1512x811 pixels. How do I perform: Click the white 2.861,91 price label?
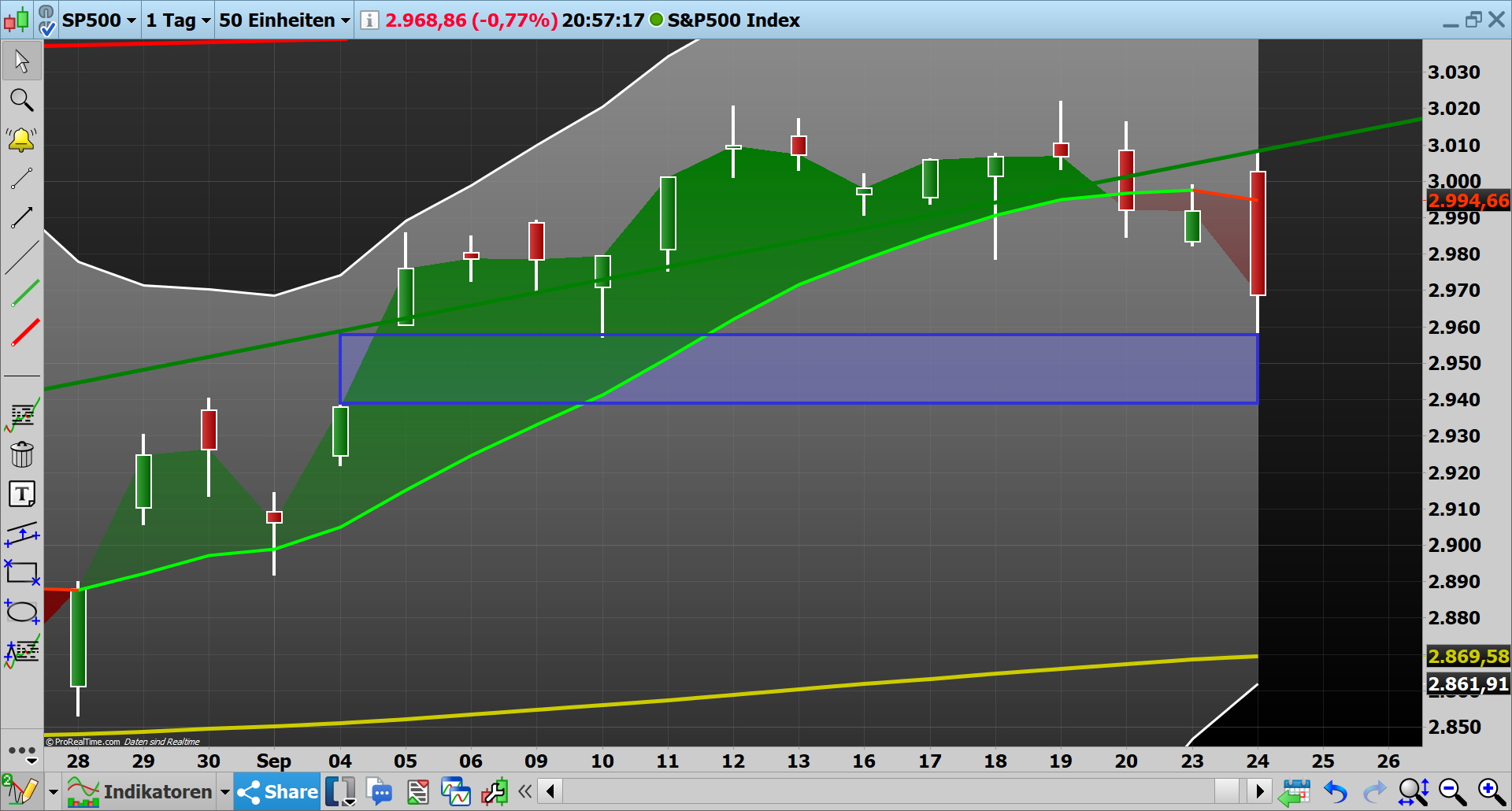pos(1469,684)
